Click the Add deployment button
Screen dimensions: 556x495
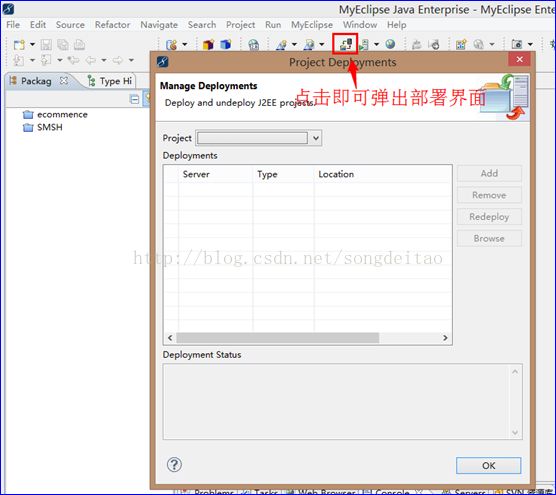[x=489, y=173]
